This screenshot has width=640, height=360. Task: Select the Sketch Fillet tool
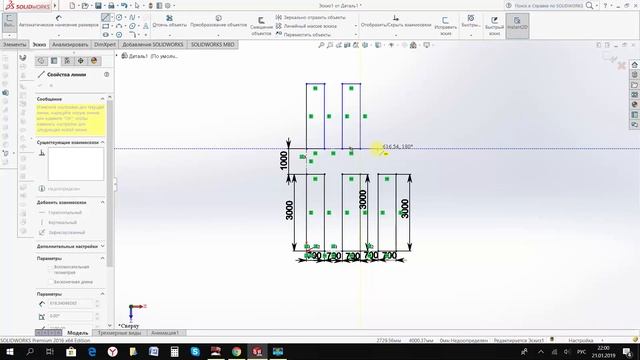click(x=132, y=35)
